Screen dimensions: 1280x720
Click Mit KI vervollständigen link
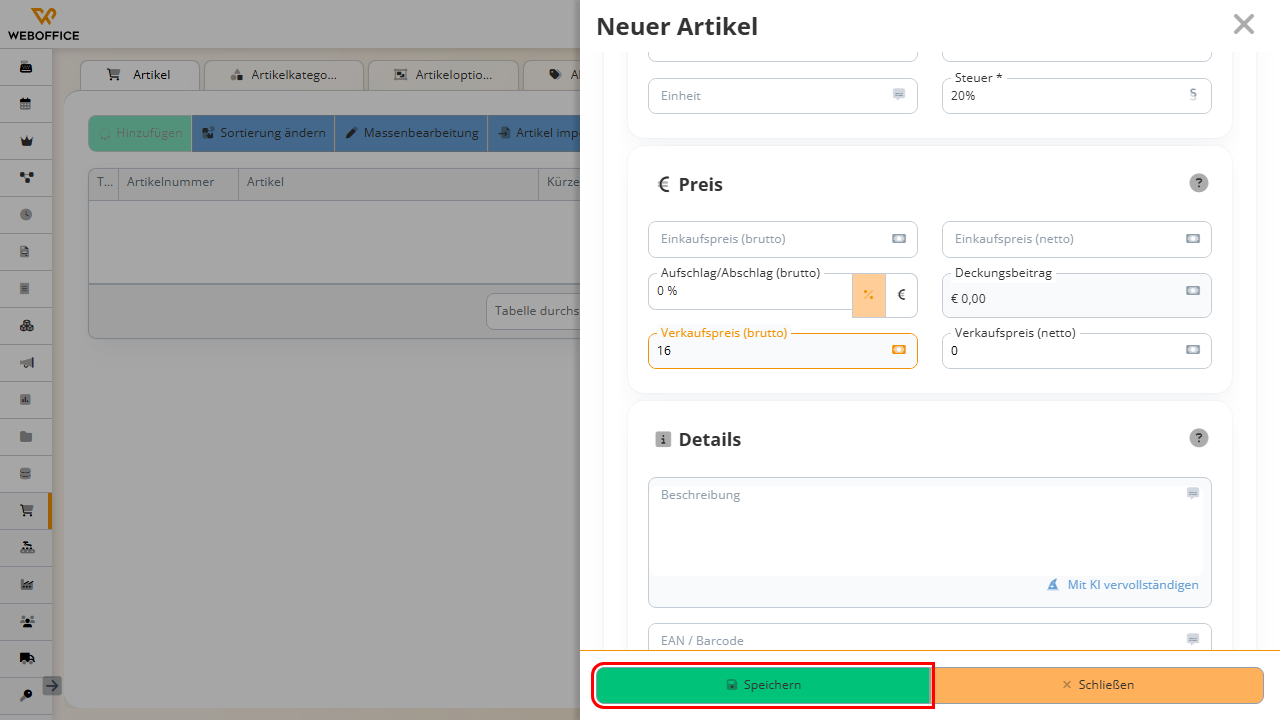1123,585
